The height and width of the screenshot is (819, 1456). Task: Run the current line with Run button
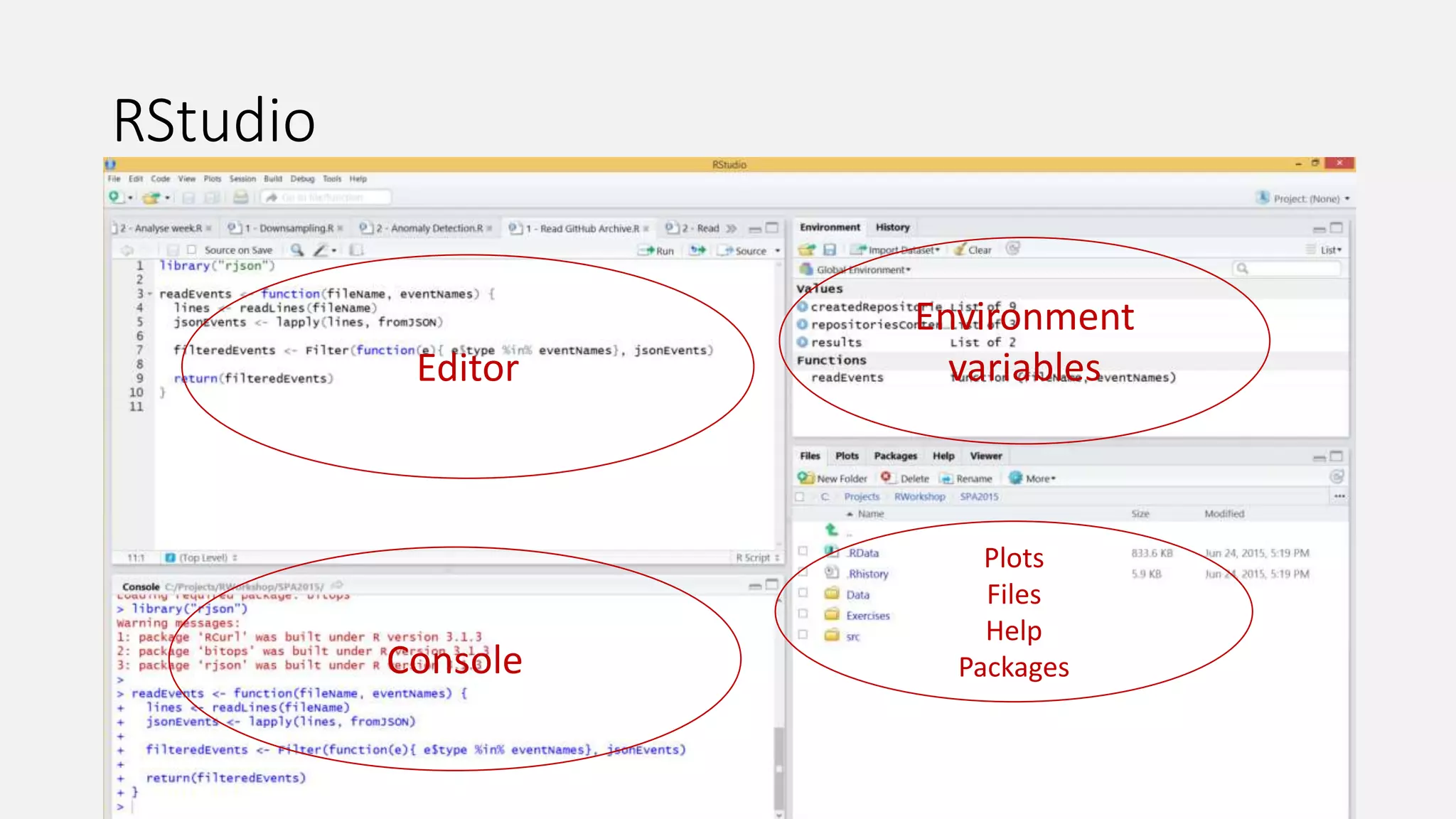[655, 250]
